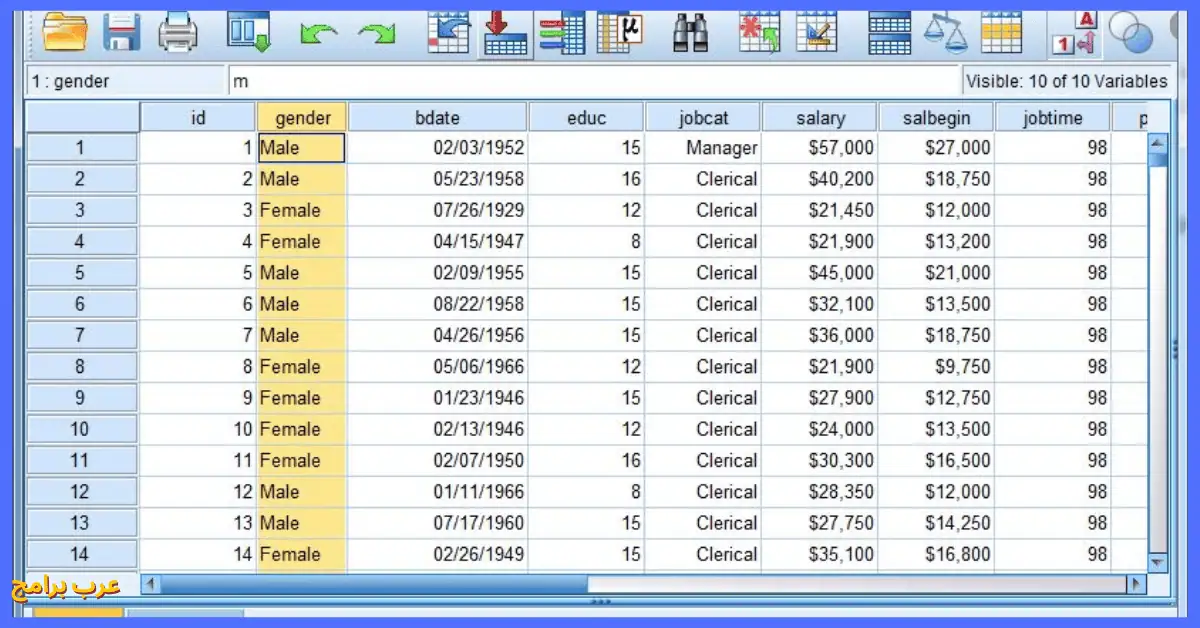Open the Variables info icon

tap(562, 34)
